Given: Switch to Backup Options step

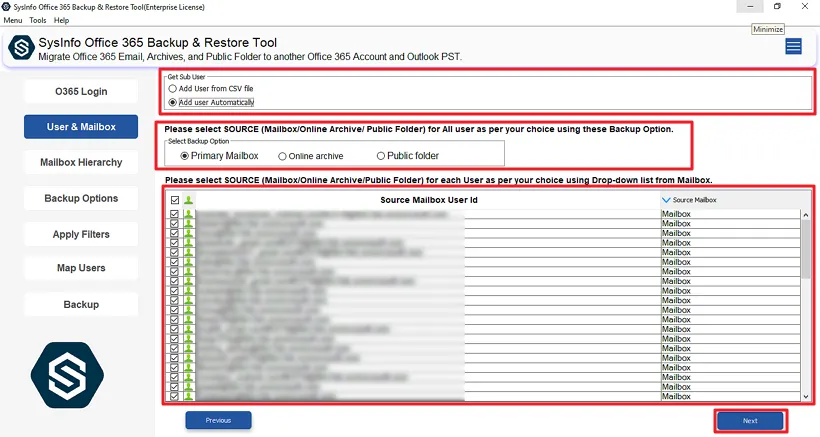Looking at the screenshot, I should click(x=81, y=198).
